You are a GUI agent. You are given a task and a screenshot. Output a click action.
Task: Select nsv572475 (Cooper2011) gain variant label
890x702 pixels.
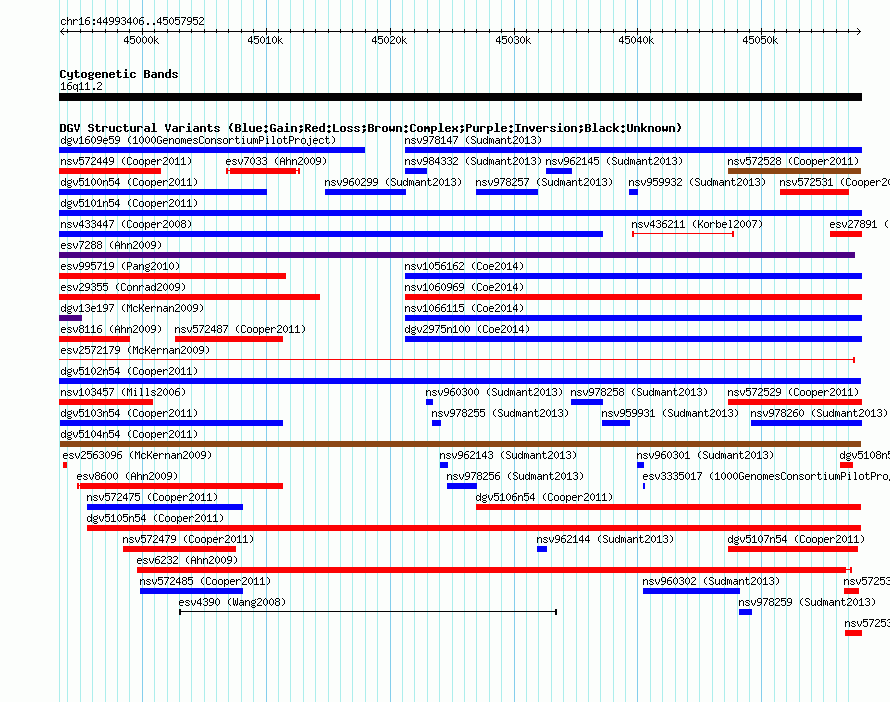pos(152,497)
